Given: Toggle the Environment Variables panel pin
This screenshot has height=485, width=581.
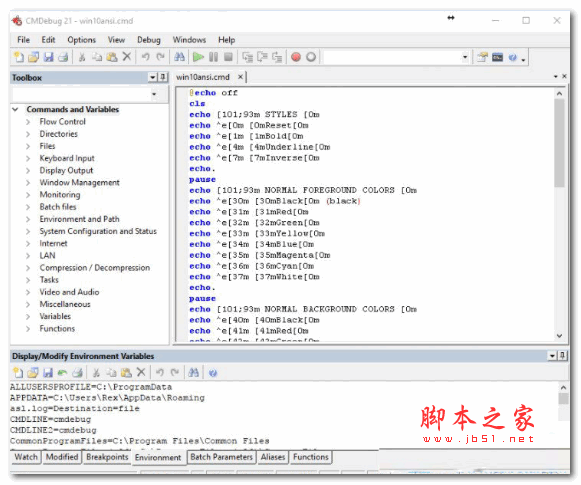Looking at the screenshot, I should tap(562, 356).
